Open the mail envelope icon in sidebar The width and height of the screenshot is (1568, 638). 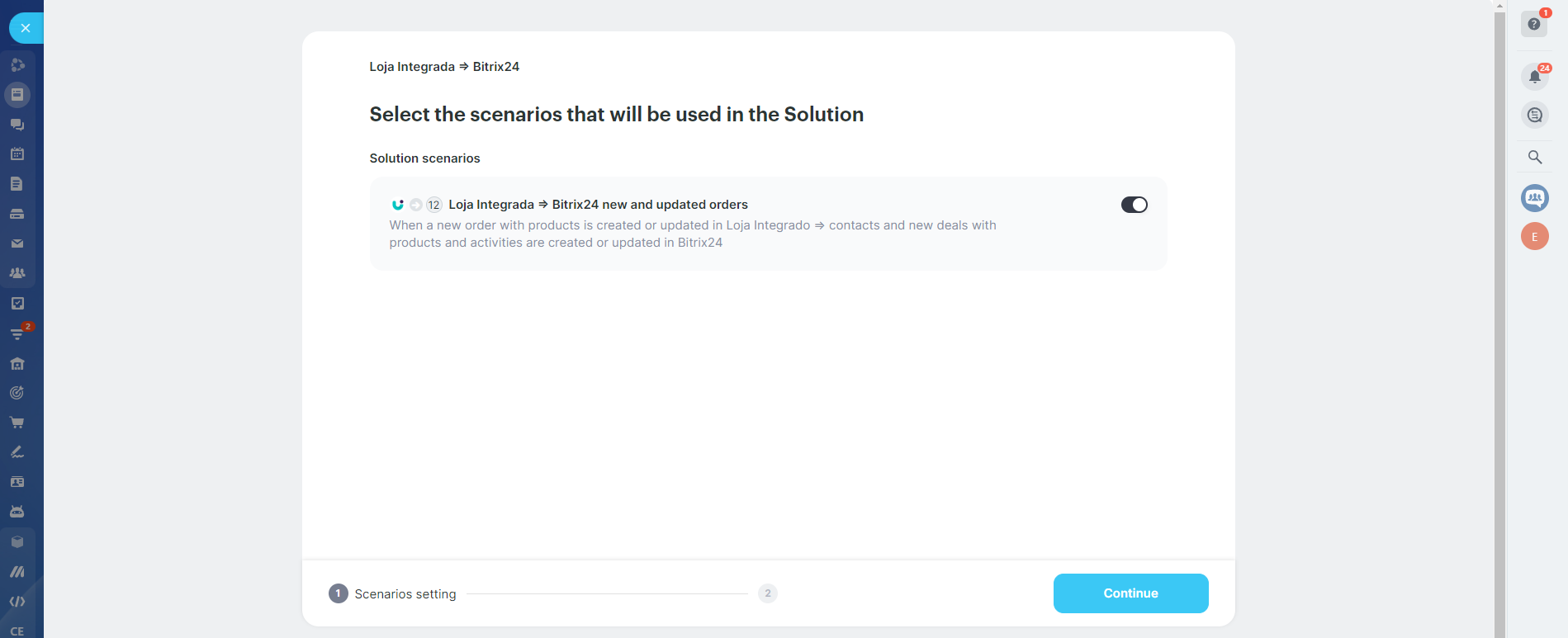(x=17, y=243)
